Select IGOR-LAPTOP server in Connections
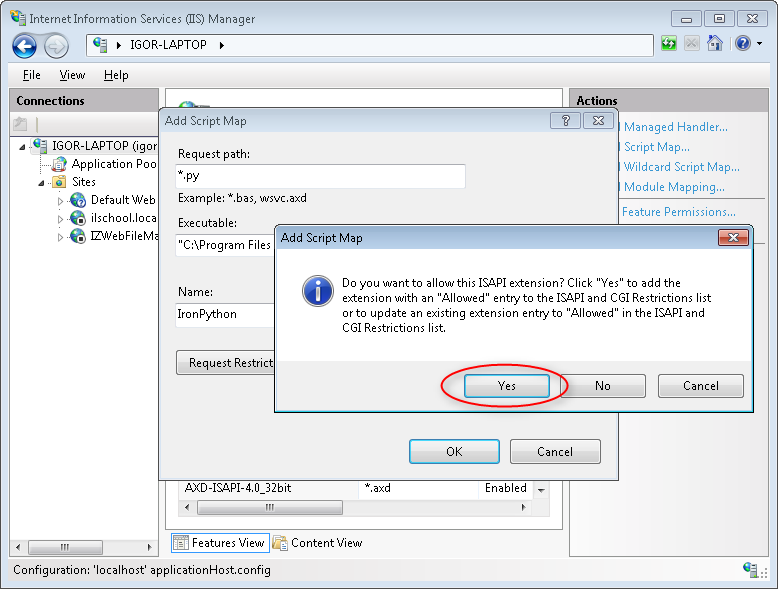Viewport: 778px width, 589px height. coord(105,146)
